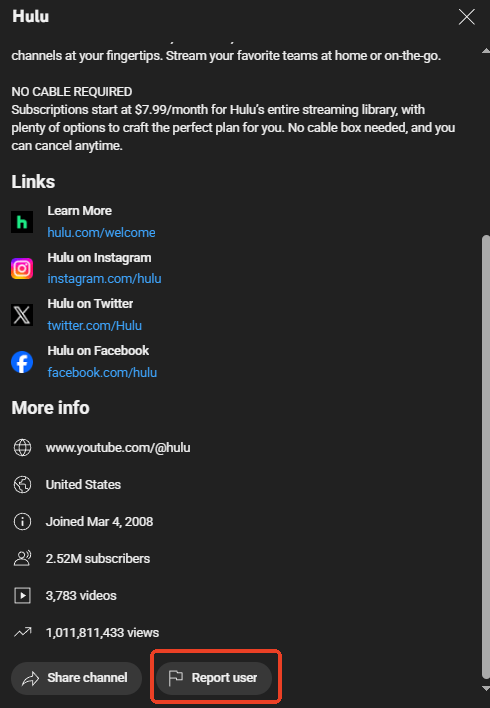
Task: Click the Share channel button
Action: click(76, 678)
